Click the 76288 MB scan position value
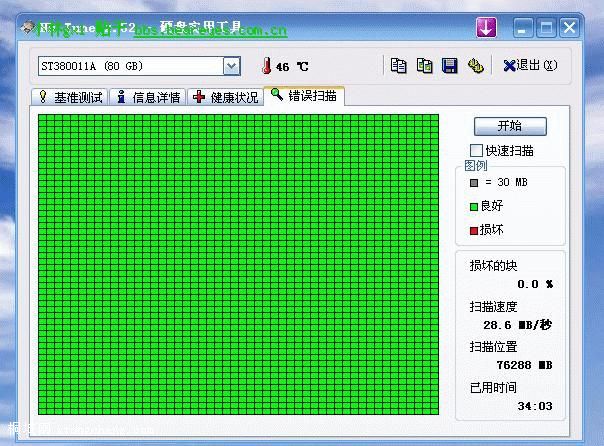The width and height of the screenshot is (604, 446). tap(524, 365)
